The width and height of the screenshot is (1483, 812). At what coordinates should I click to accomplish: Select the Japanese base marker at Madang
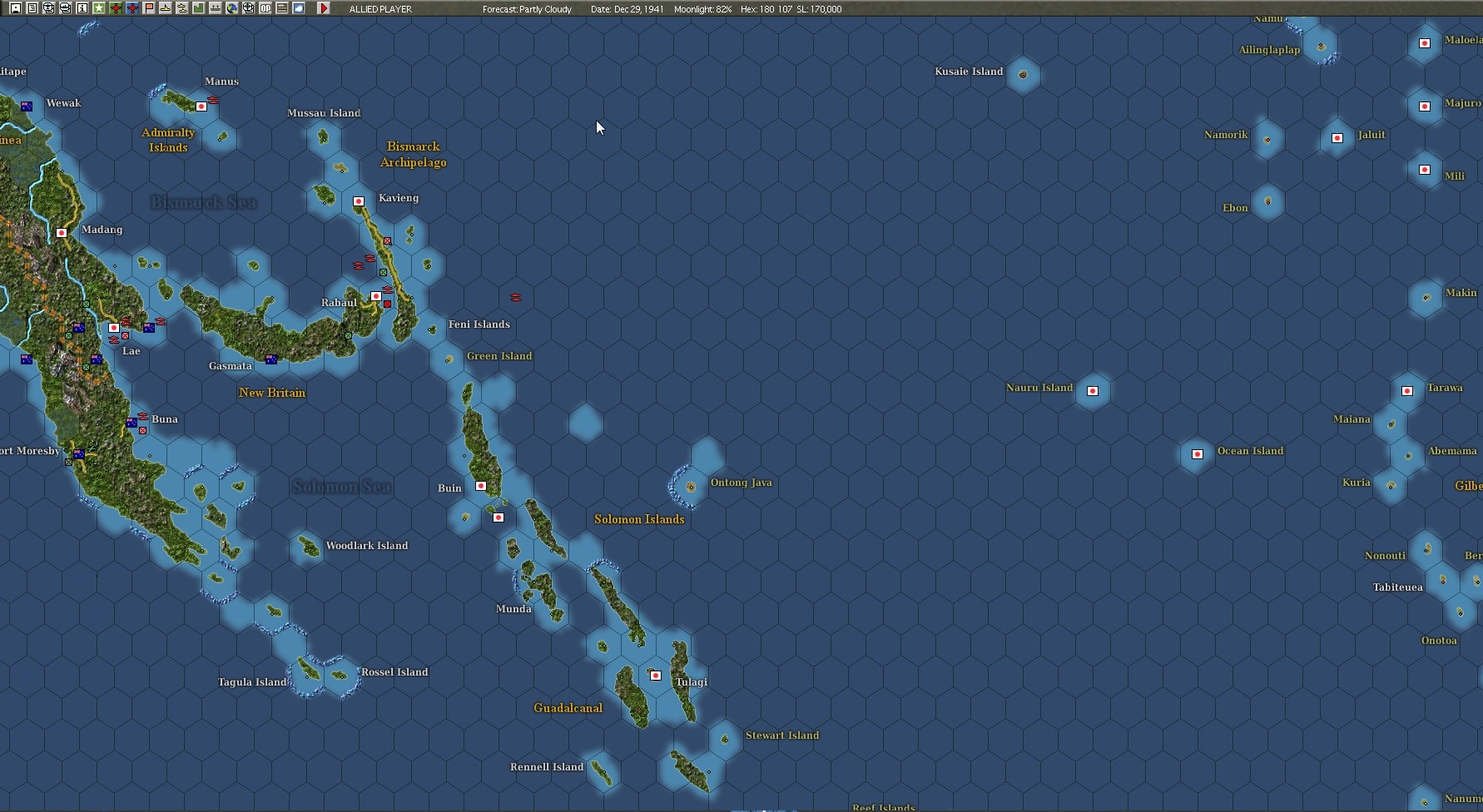coord(62,233)
